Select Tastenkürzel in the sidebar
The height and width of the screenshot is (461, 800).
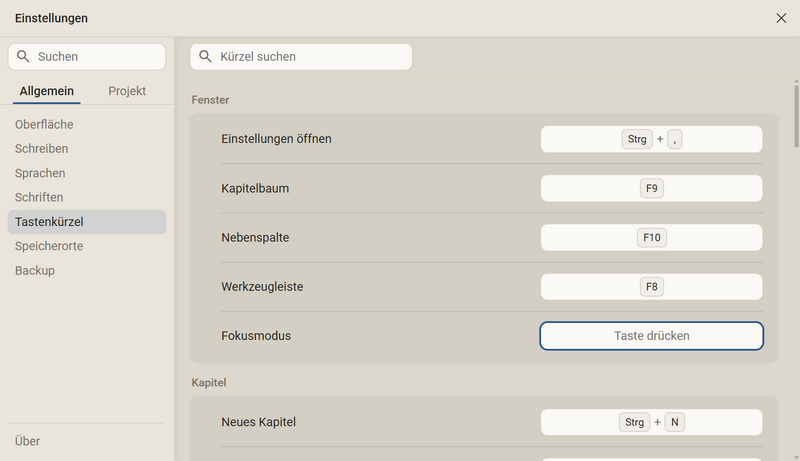tap(87, 222)
